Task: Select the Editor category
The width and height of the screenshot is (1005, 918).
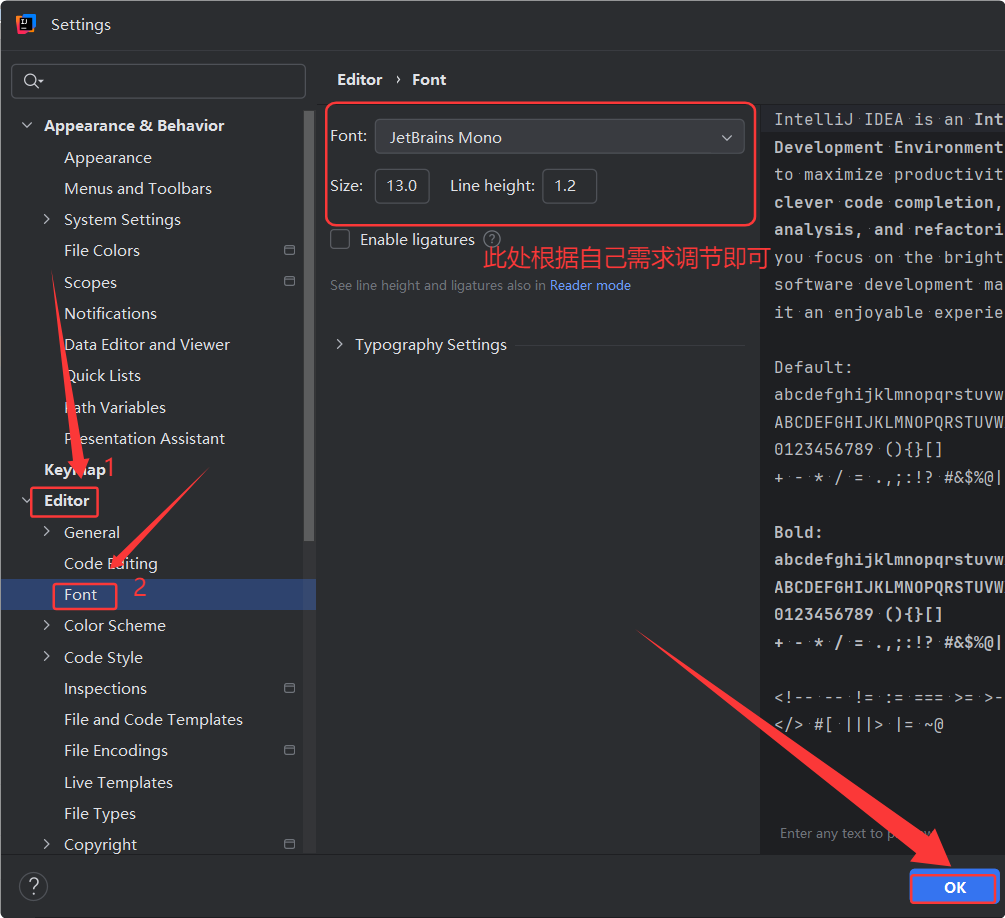Action: [x=67, y=501]
